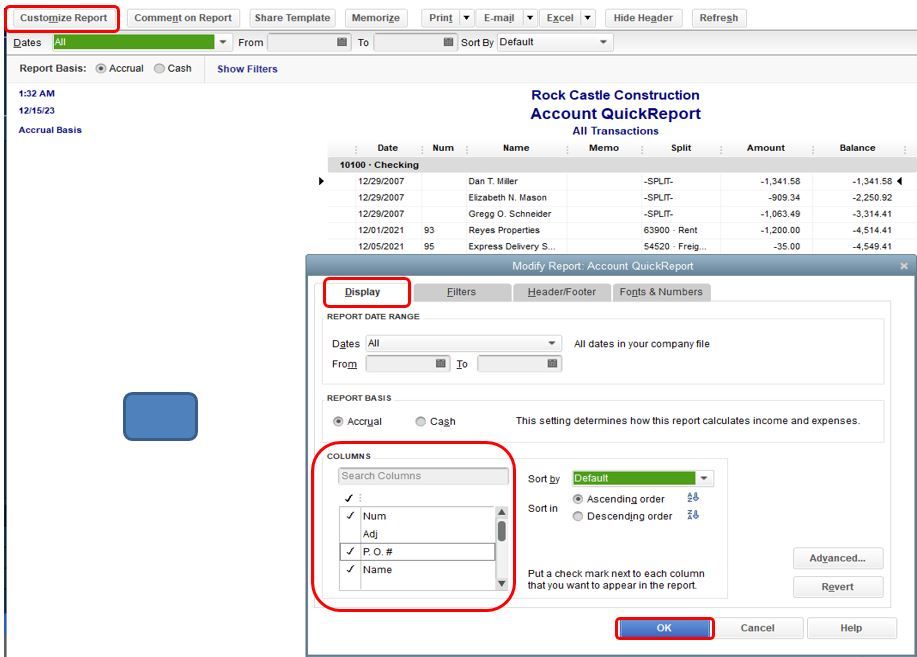The width and height of the screenshot is (917, 657).
Task: Select Accrual in top report basis
Action: click(x=101, y=68)
